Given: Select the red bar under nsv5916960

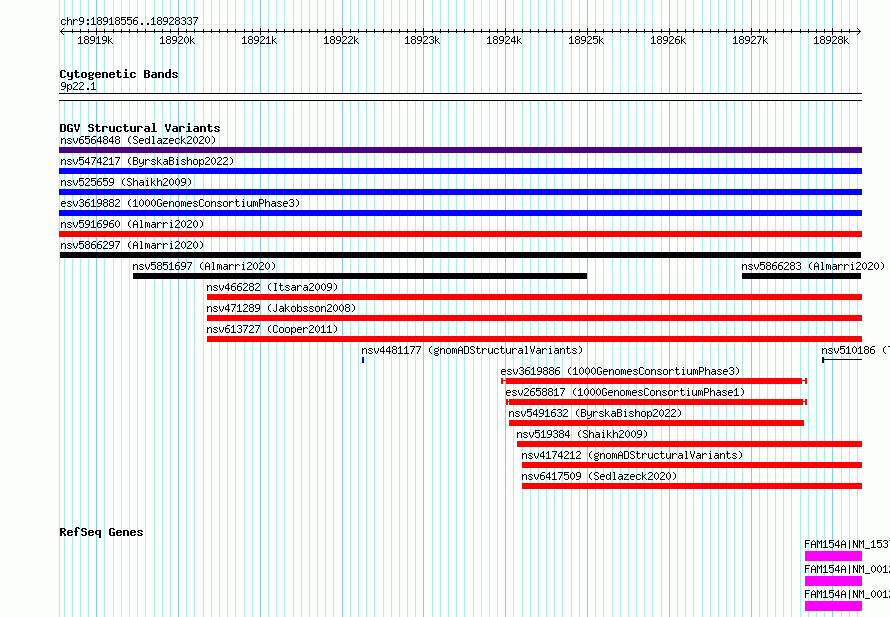Looking at the screenshot, I should pyautogui.click(x=460, y=234).
